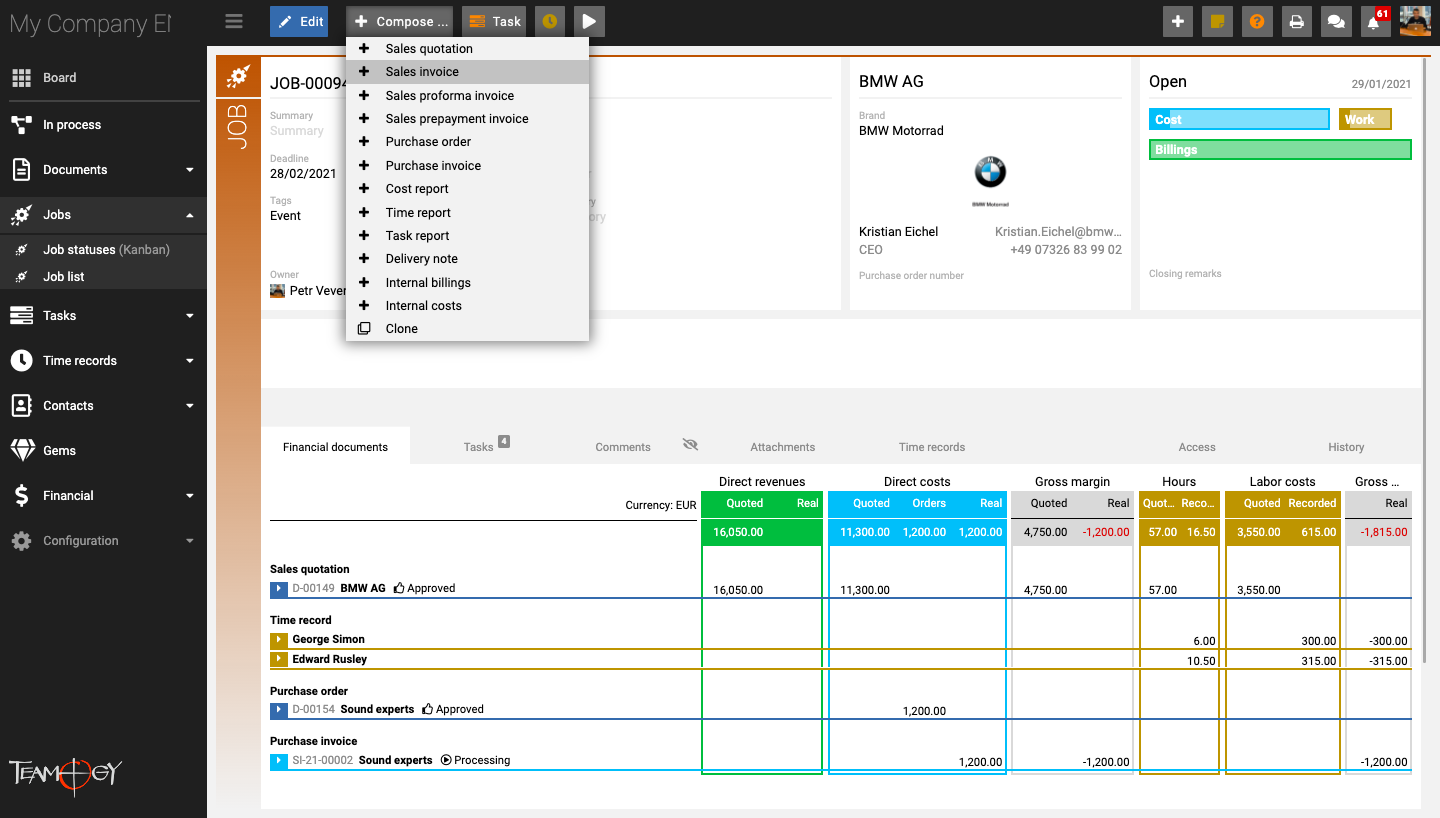Viewport: 1440px width, 818px height.
Task: Click the hamburger menu icon
Action: (x=234, y=21)
